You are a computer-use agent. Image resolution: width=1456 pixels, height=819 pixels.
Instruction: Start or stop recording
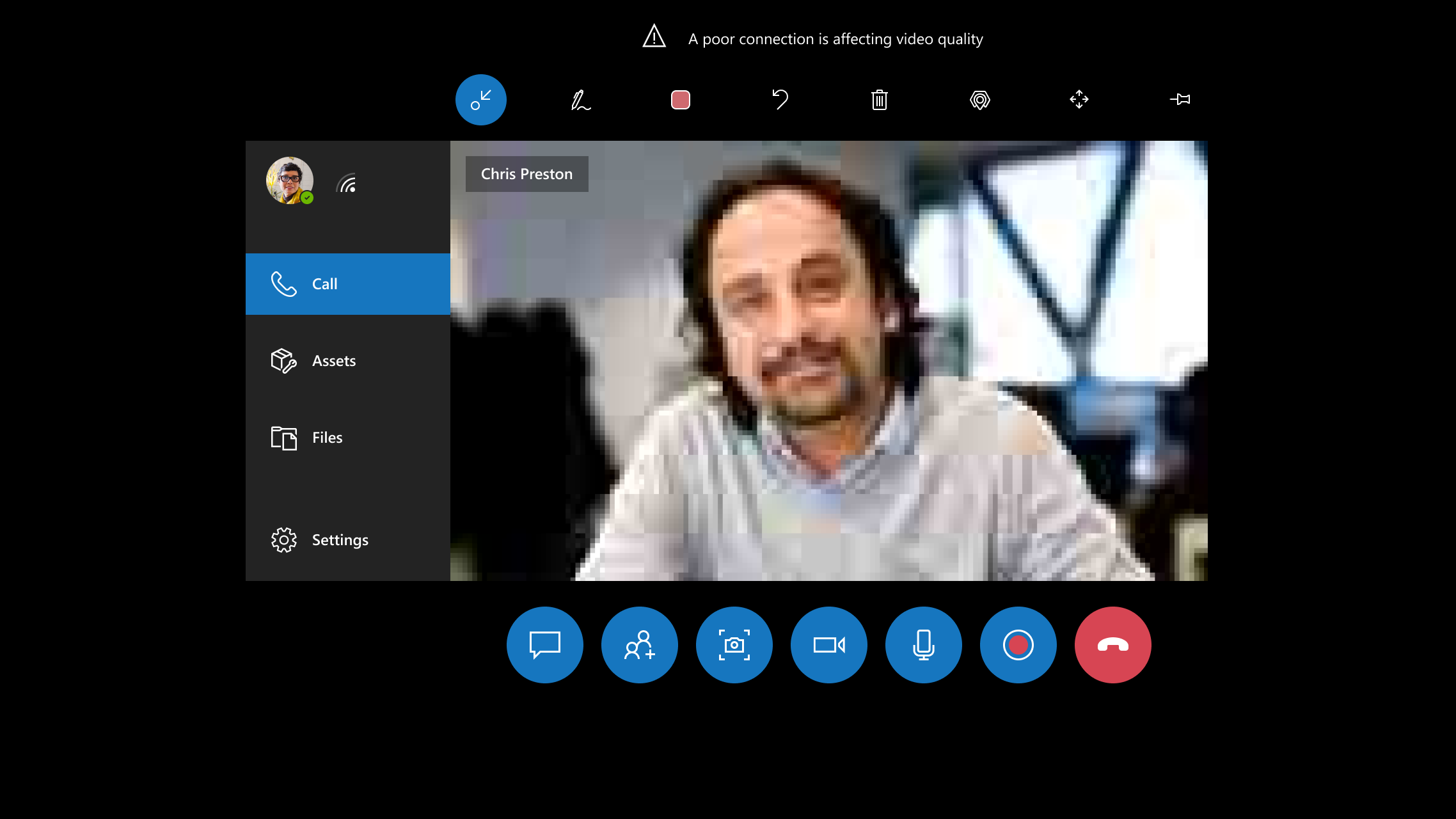[1018, 645]
